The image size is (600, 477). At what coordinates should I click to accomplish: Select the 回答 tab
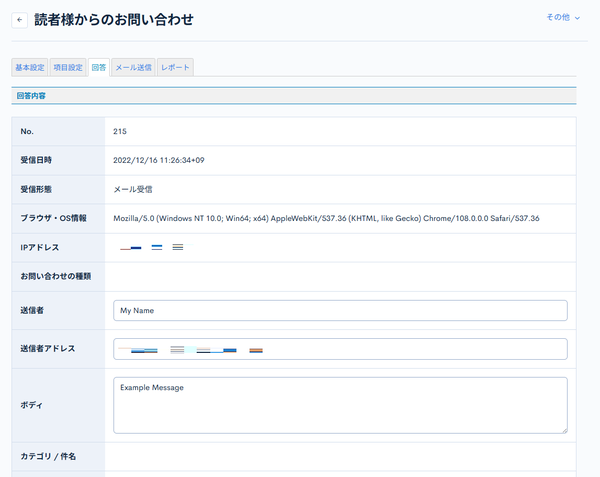pyautogui.click(x=99, y=67)
